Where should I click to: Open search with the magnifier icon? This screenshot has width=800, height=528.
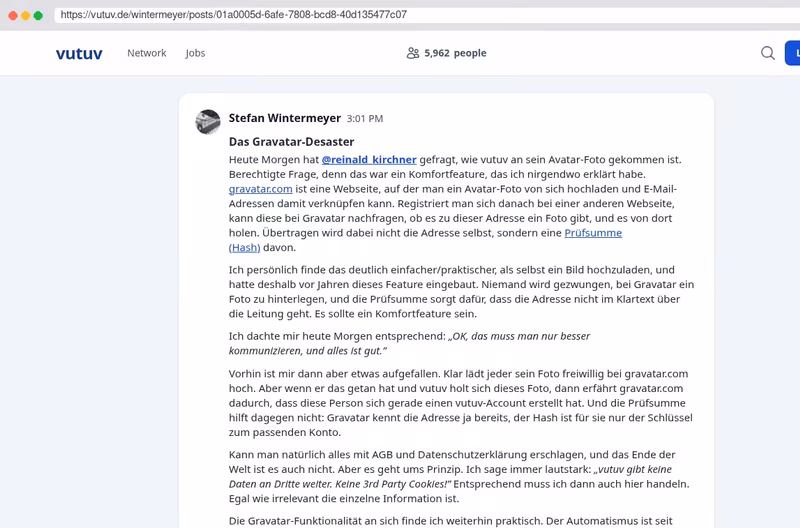[x=768, y=53]
